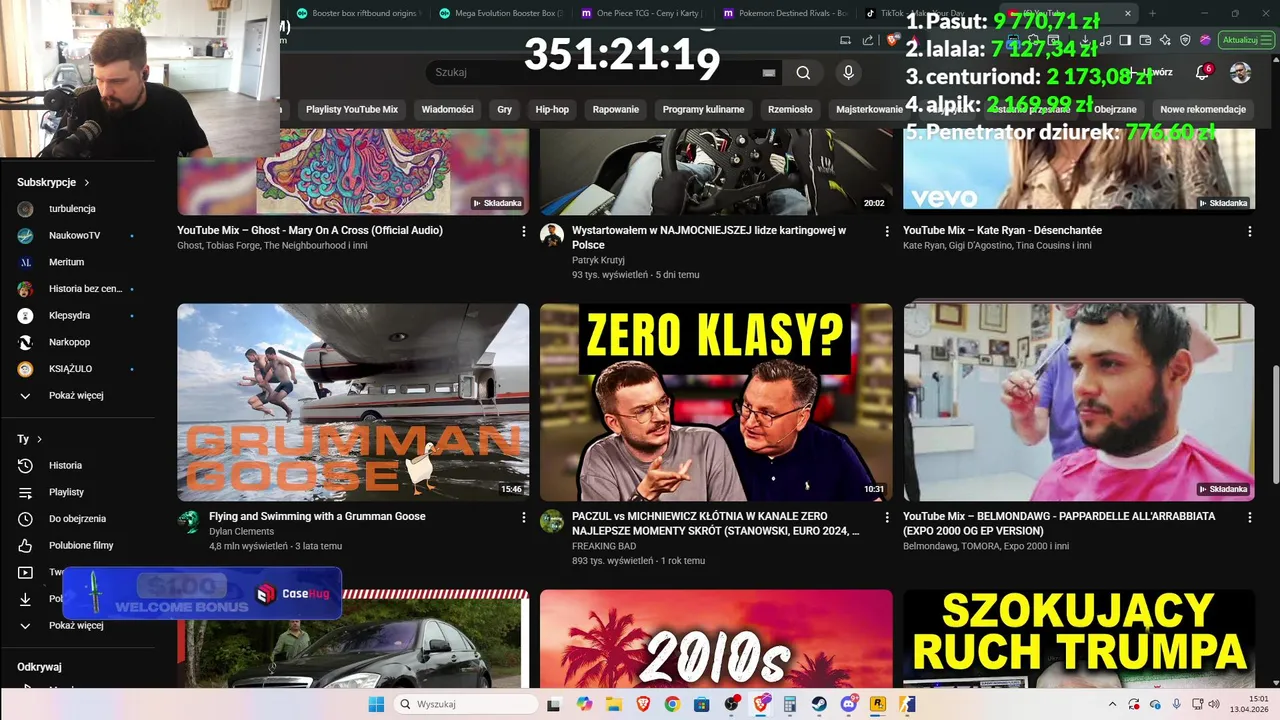Open NaukowoTV channel subscription
1280x720 pixels.
[x=74, y=235]
